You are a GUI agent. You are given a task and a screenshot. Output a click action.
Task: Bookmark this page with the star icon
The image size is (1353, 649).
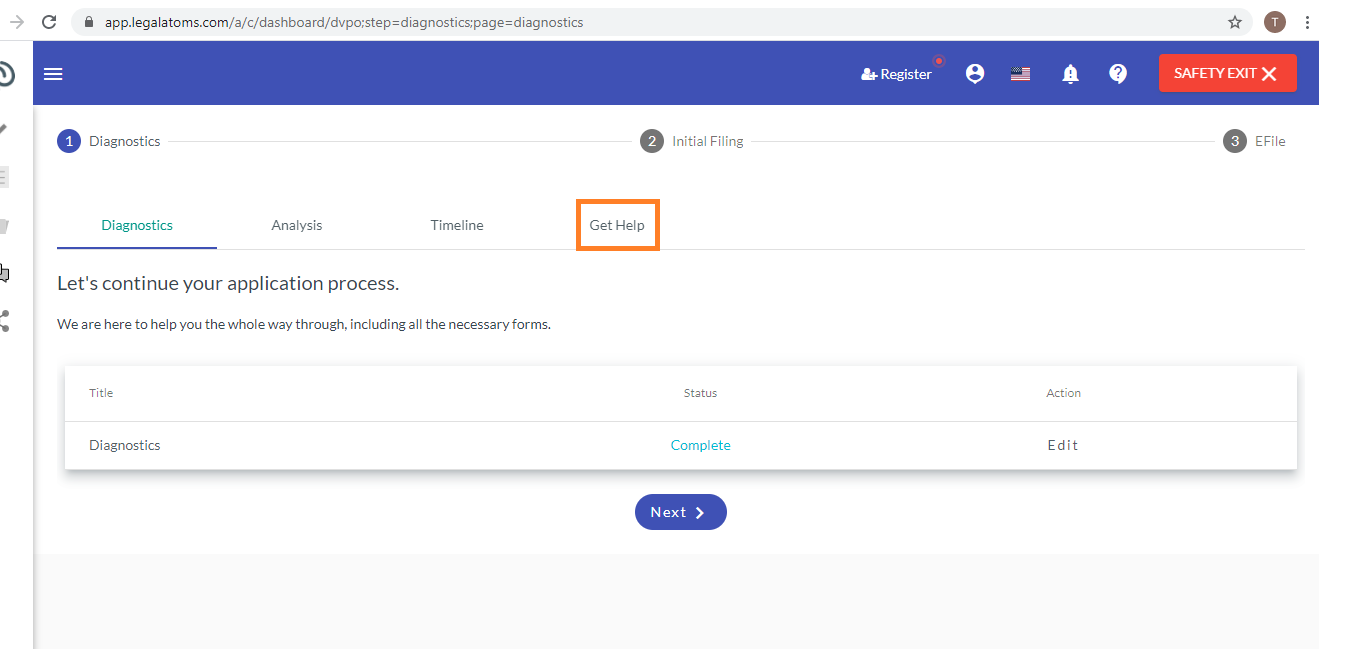coord(1235,22)
